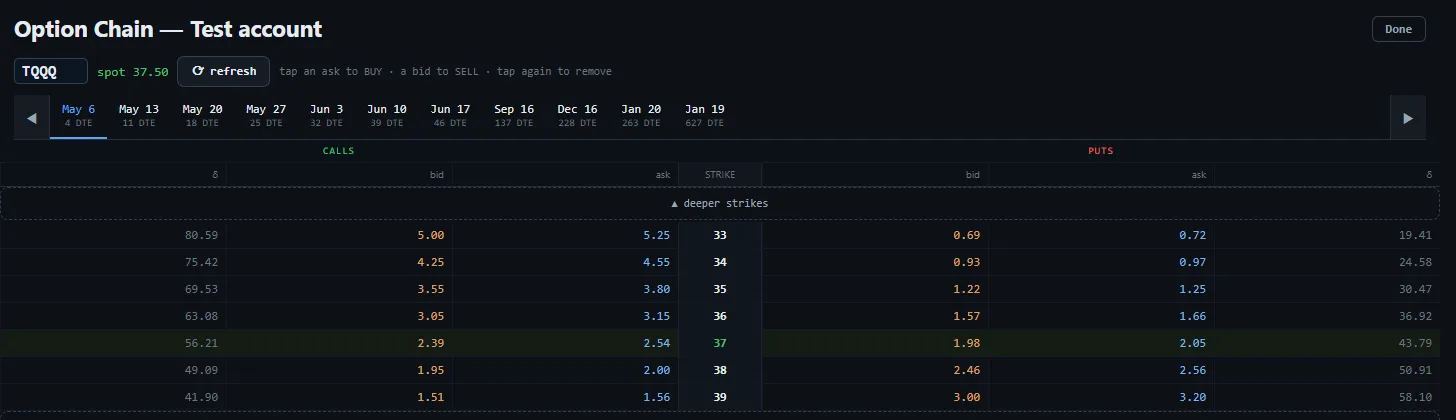The image size is (1456, 420).
Task: Click the TQQQ ticker symbol field
Action: [51, 72]
